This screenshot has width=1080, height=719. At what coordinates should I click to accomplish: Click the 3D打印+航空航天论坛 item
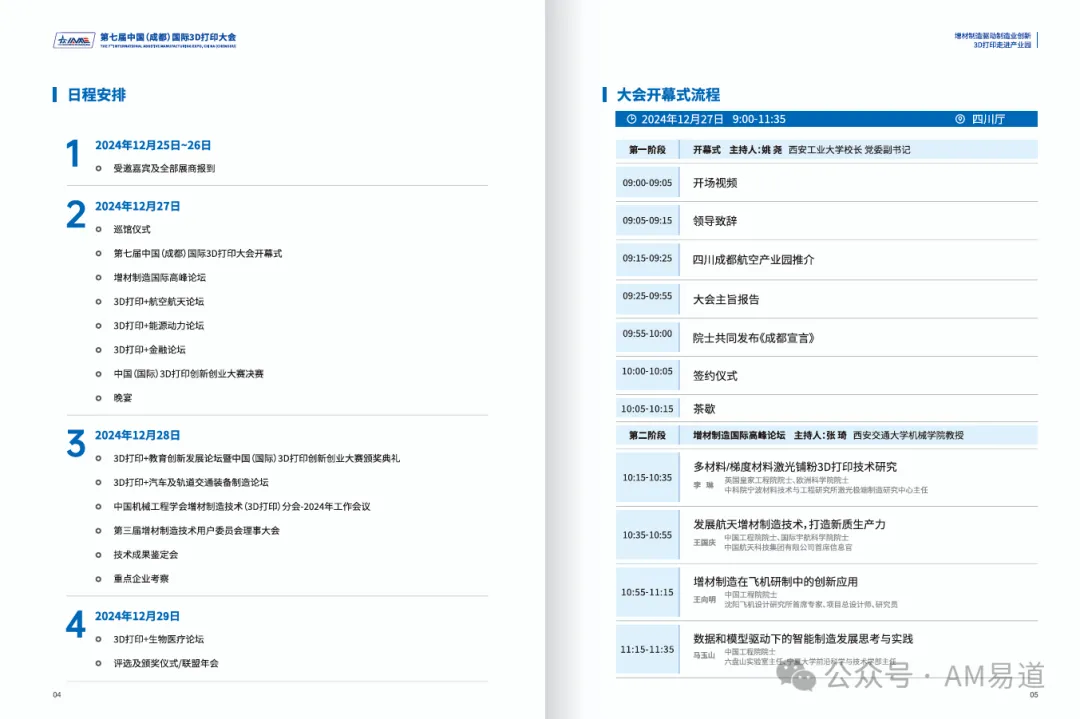pyautogui.click(x=158, y=302)
